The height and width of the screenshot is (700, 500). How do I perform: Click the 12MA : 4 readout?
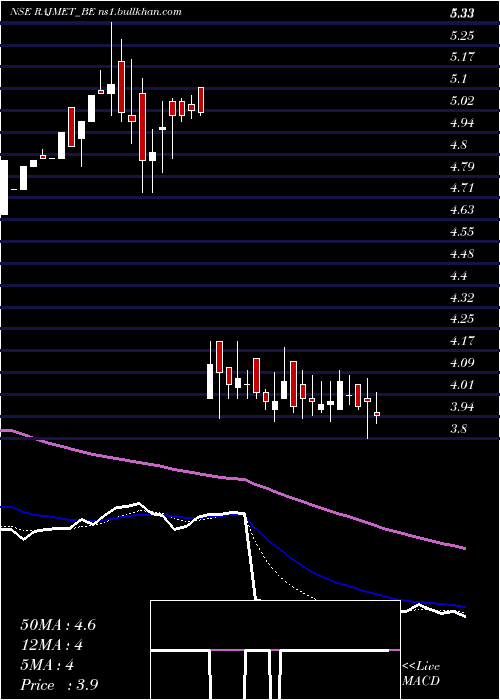point(52,645)
